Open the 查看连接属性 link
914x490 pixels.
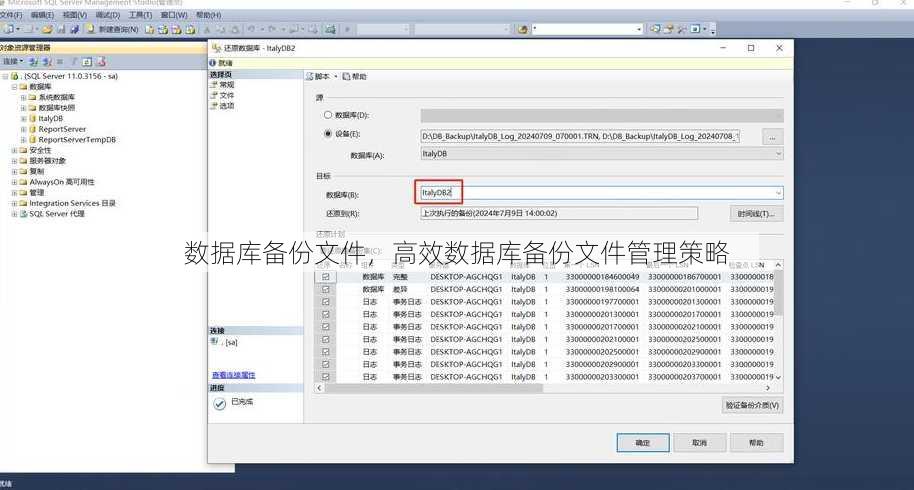[234, 375]
